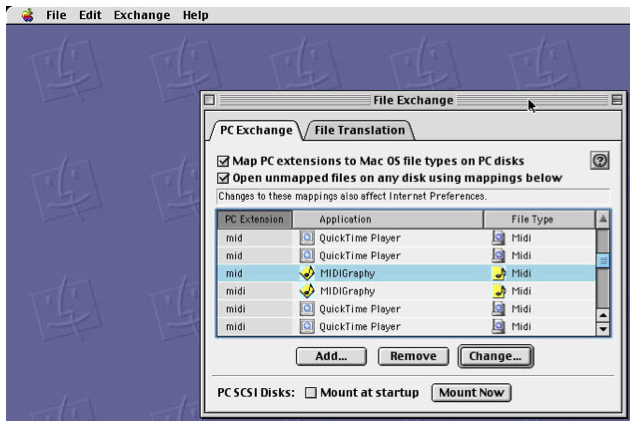This screenshot has width=635, height=424.
Task: Open the Edit menu
Action: [x=90, y=15]
